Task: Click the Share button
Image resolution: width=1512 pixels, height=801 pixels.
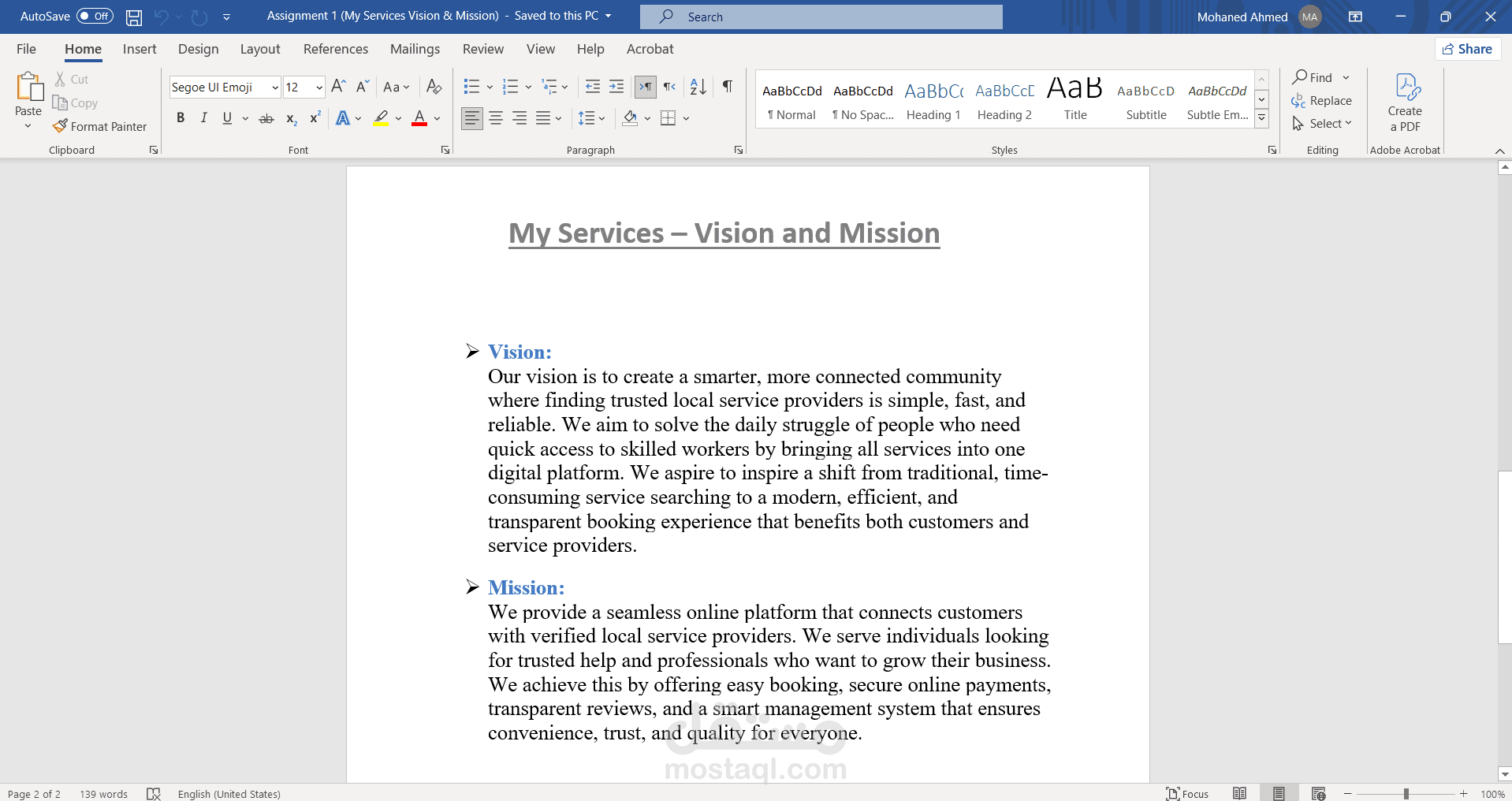Action: click(1468, 49)
